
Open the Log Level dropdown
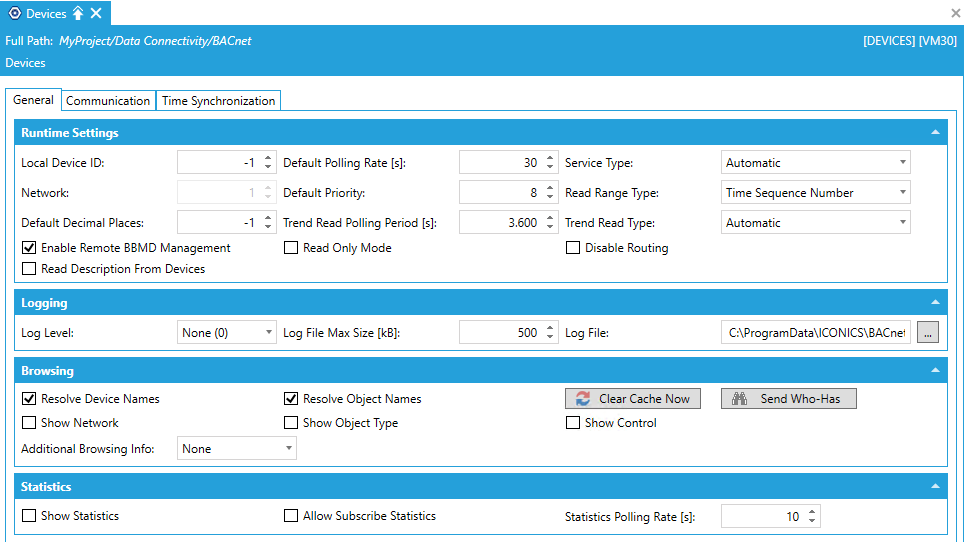[x=227, y=333]
